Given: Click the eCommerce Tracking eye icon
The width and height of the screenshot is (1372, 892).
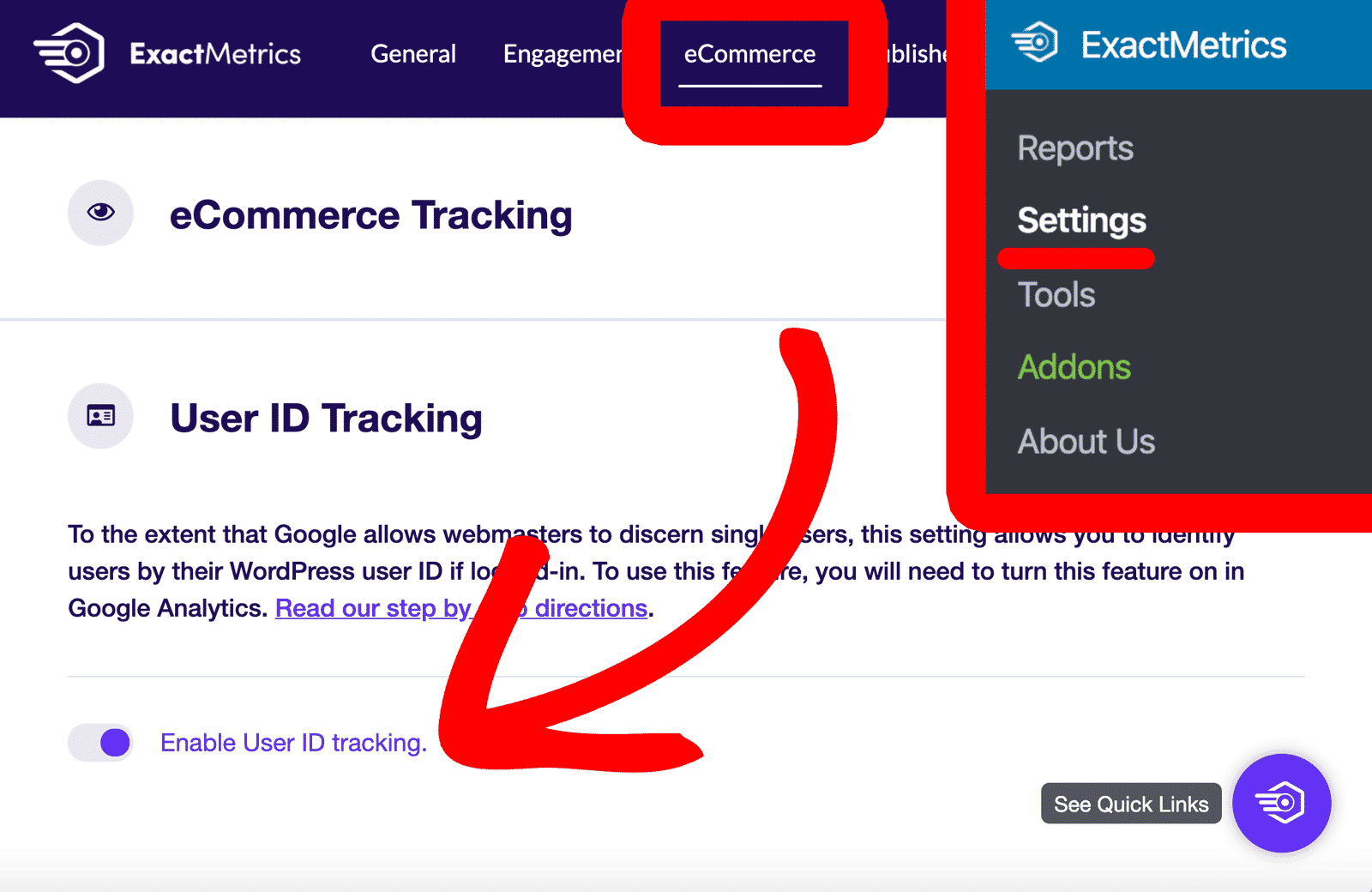Looking at the screenshot, I should (x=100, y=213).
